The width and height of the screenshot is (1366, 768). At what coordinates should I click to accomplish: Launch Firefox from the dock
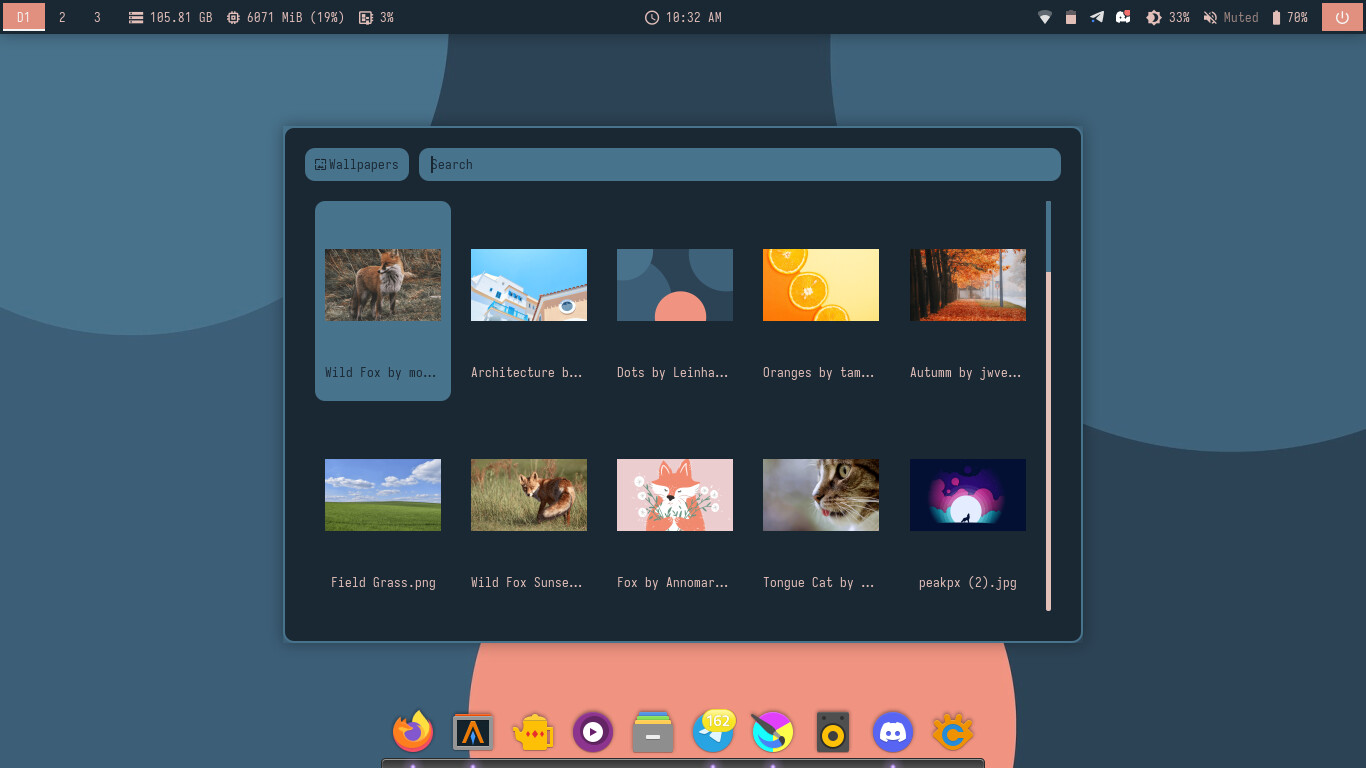(413, 732)
